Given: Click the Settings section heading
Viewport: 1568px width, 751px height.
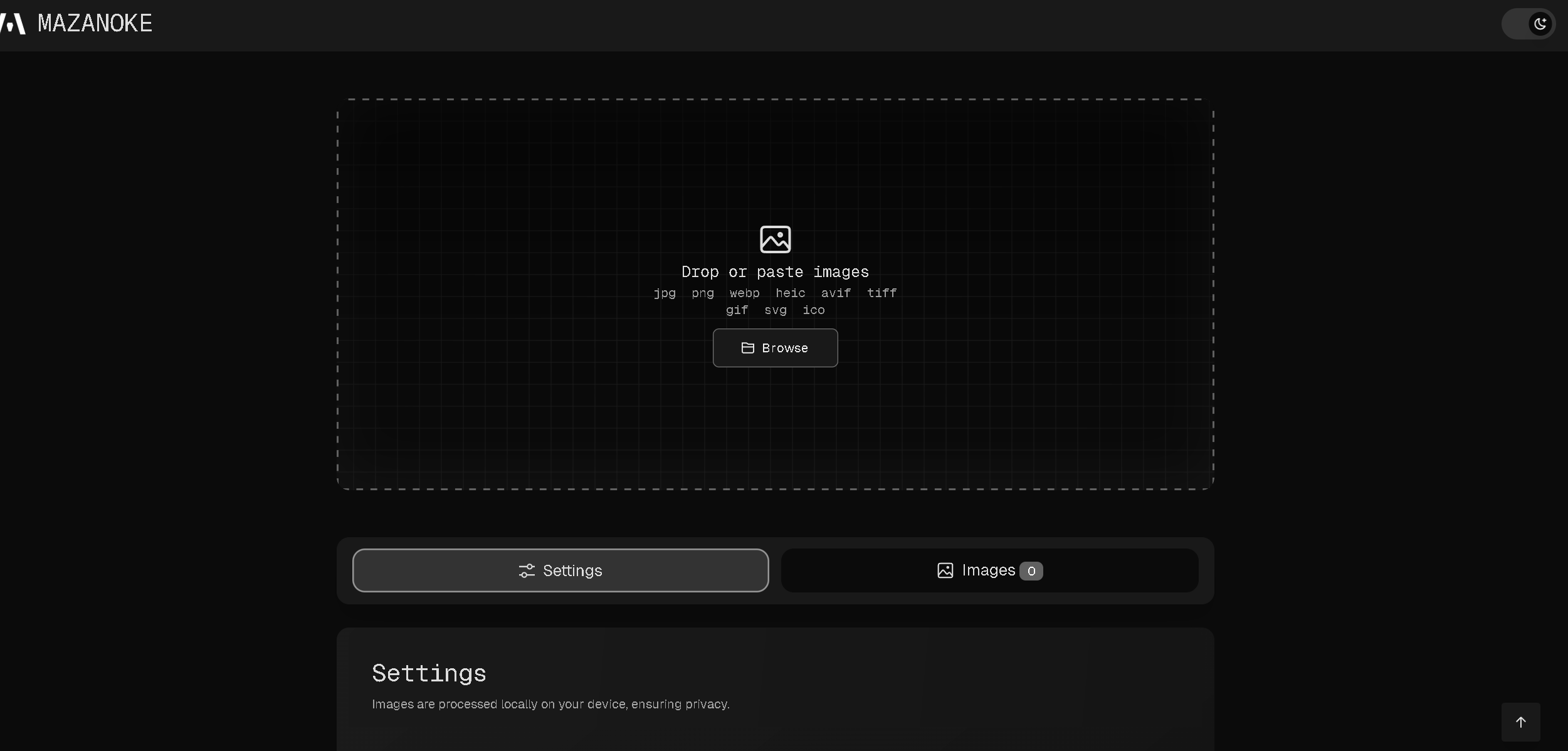Looking at the screenshot, I should point(429,673).
